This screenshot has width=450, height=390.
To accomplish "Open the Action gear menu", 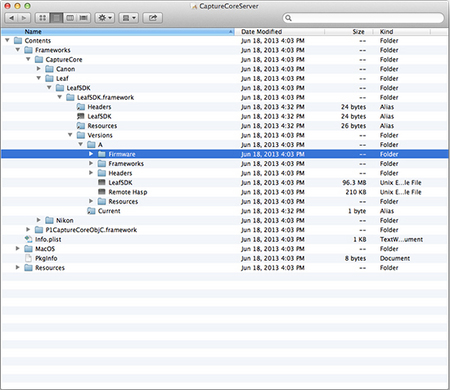I will pos(105,18).
